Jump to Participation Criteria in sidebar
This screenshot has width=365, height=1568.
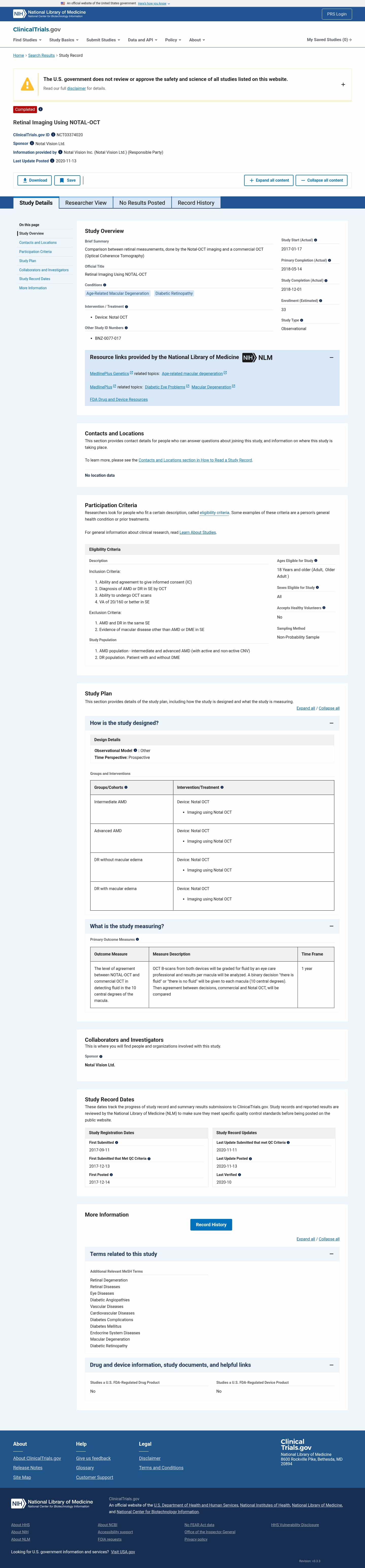pyautogui.click(x=35, y=251)
